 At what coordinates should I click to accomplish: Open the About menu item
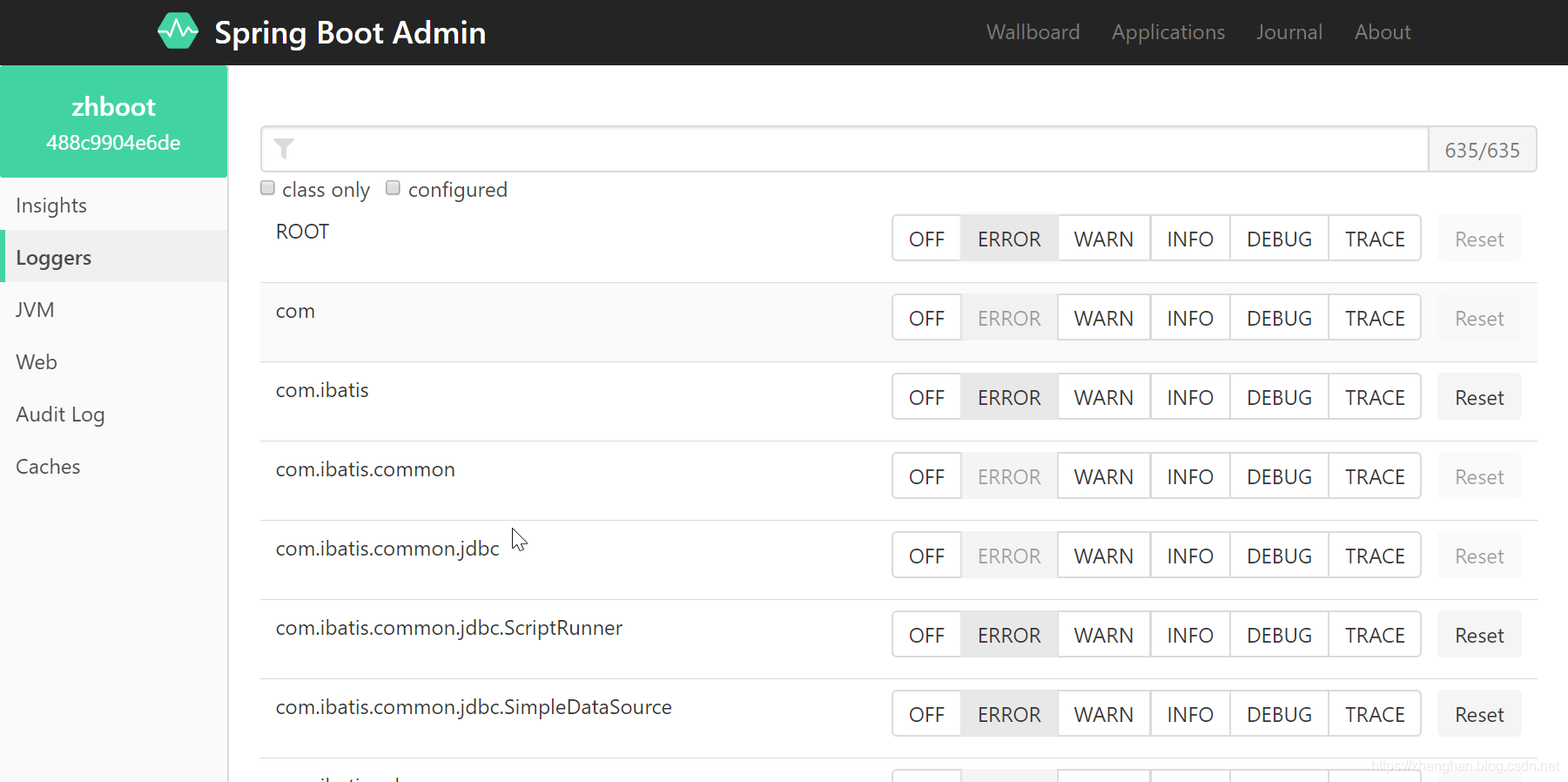click(1383, 32)
